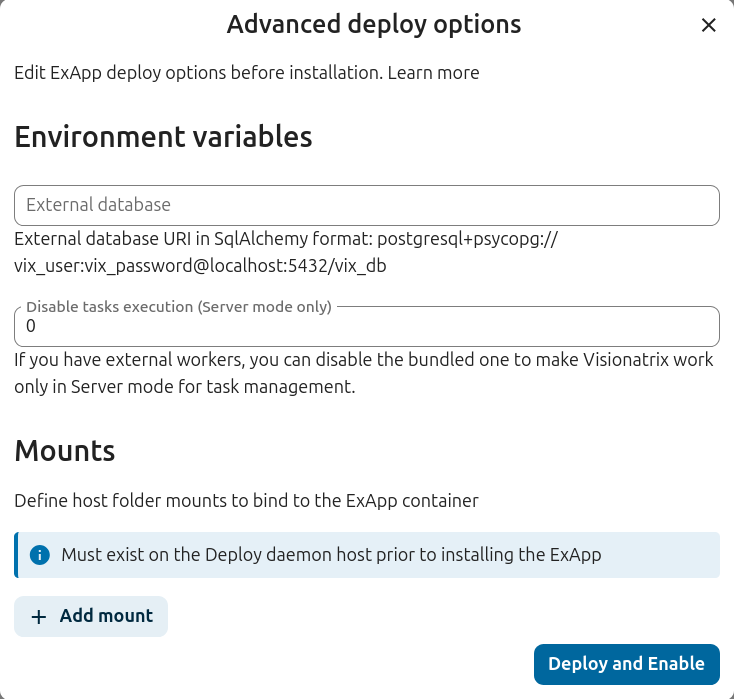Select the Environment variables heading
The image size is (734, 699).
point(163,136)
